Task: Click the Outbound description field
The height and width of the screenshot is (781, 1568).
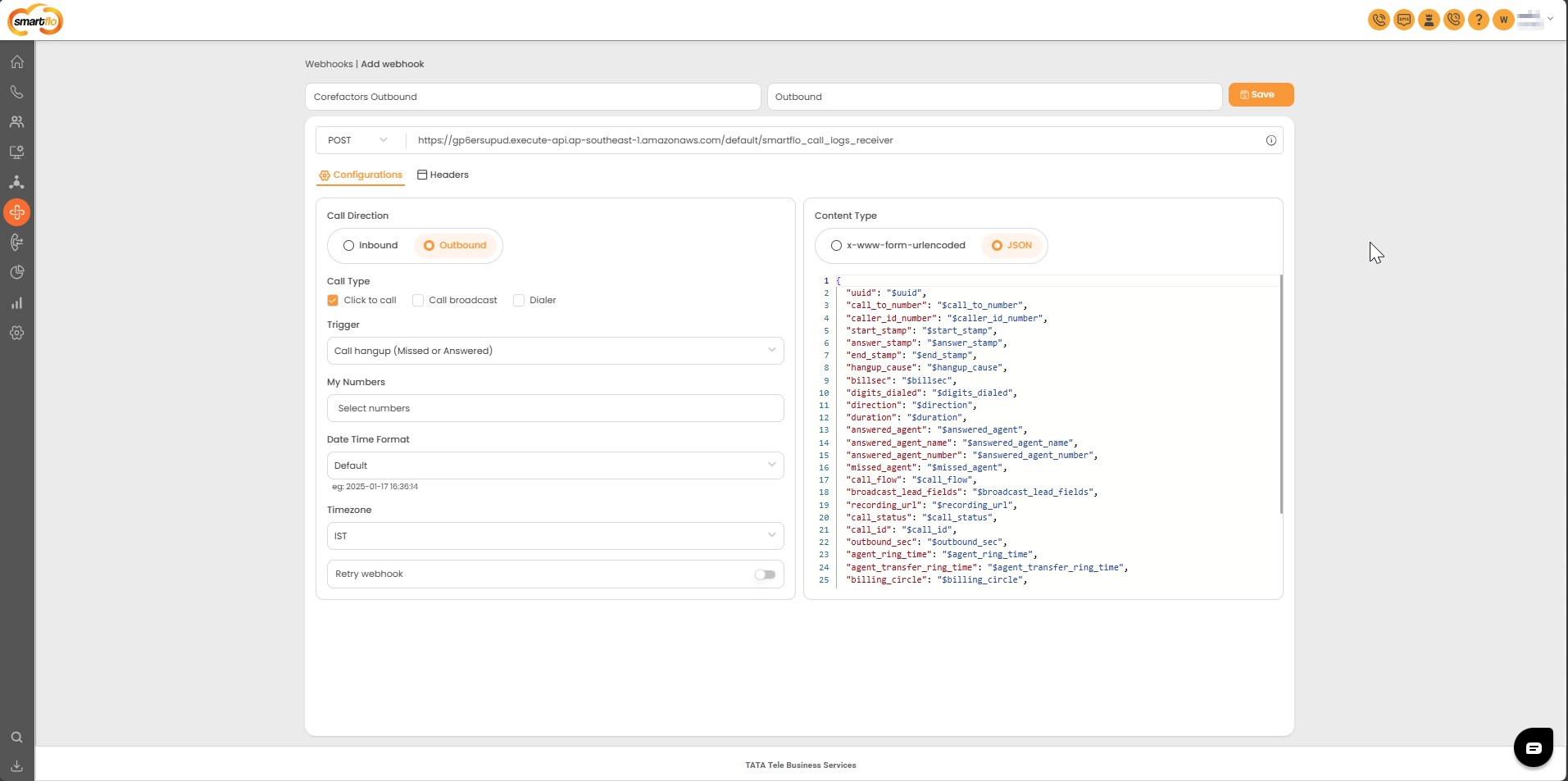Action: 995,97
